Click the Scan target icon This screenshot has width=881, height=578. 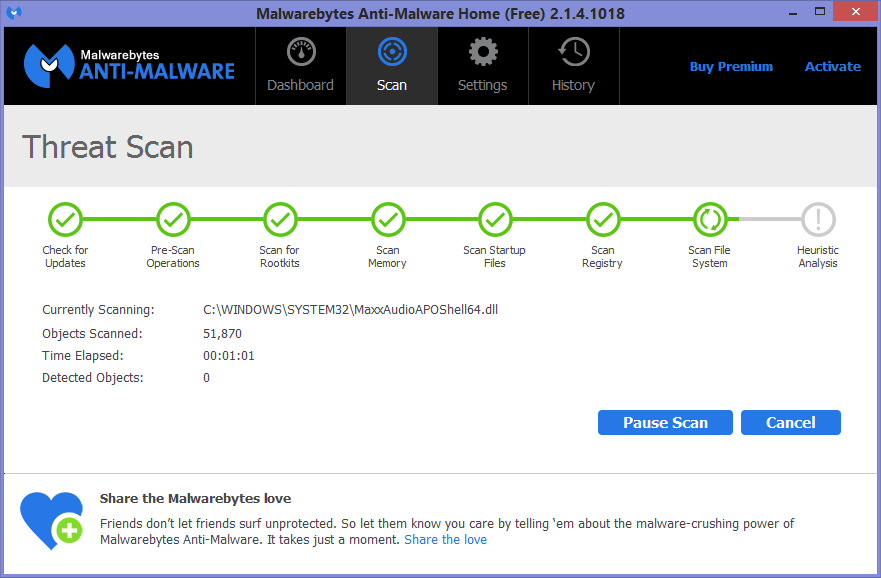[x=392, y=52]
